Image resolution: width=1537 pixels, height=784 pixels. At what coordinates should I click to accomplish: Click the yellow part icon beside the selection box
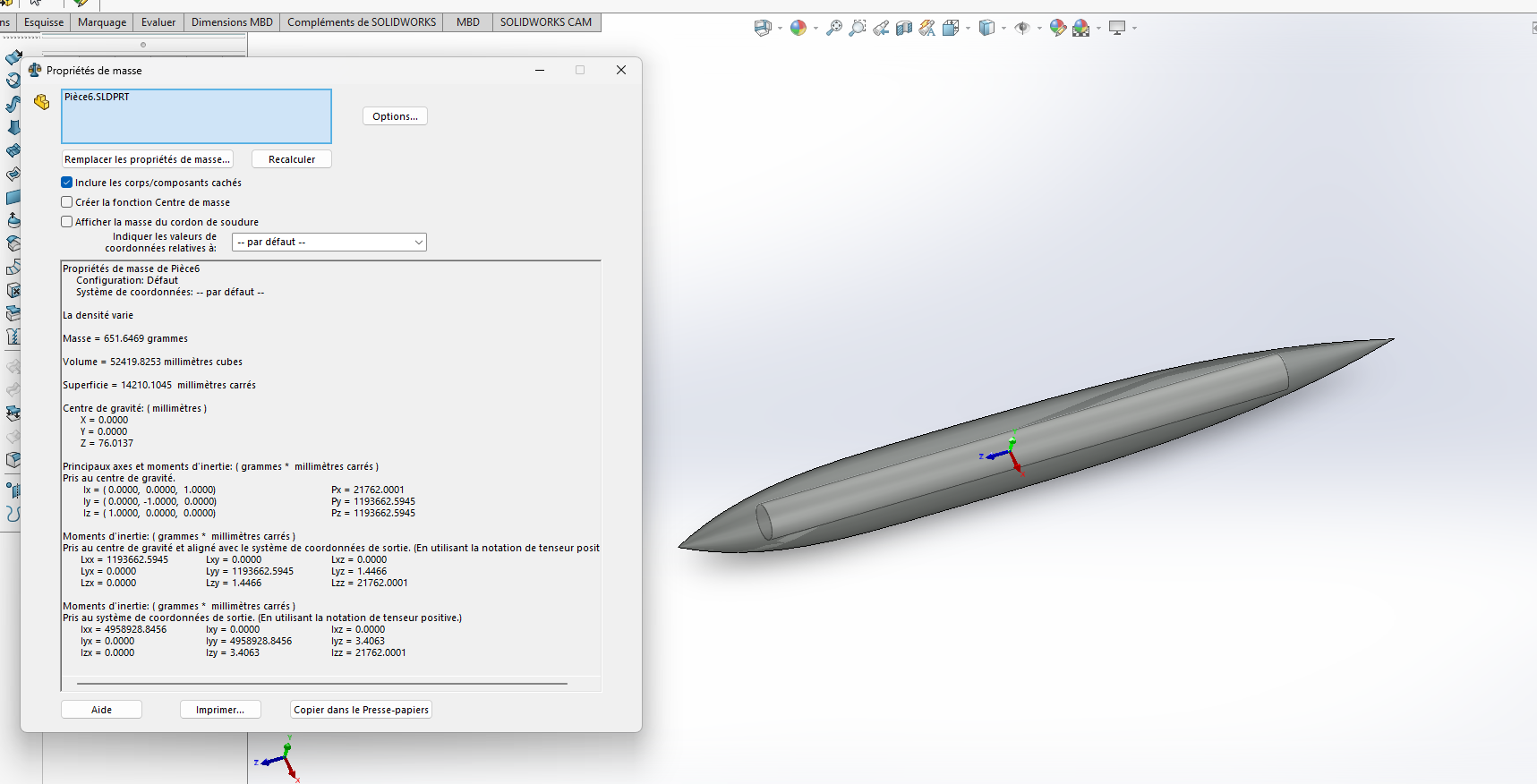pyautogui.click(x=41, y=102)
